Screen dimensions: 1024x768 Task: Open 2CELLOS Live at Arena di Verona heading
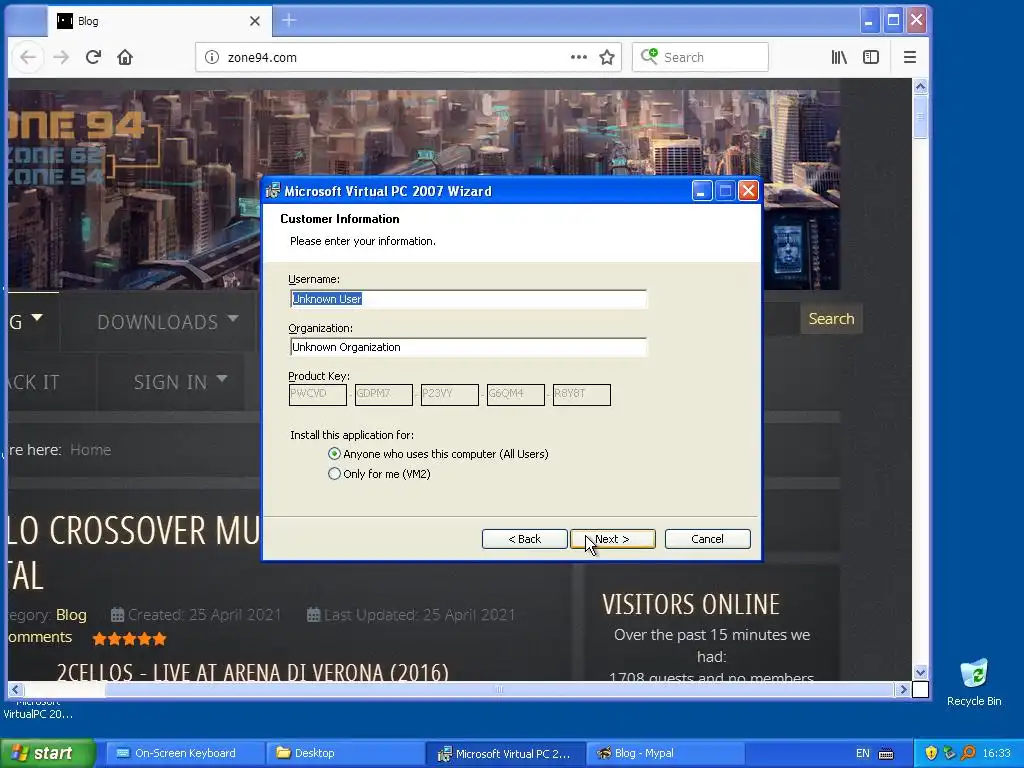(252, 672)
